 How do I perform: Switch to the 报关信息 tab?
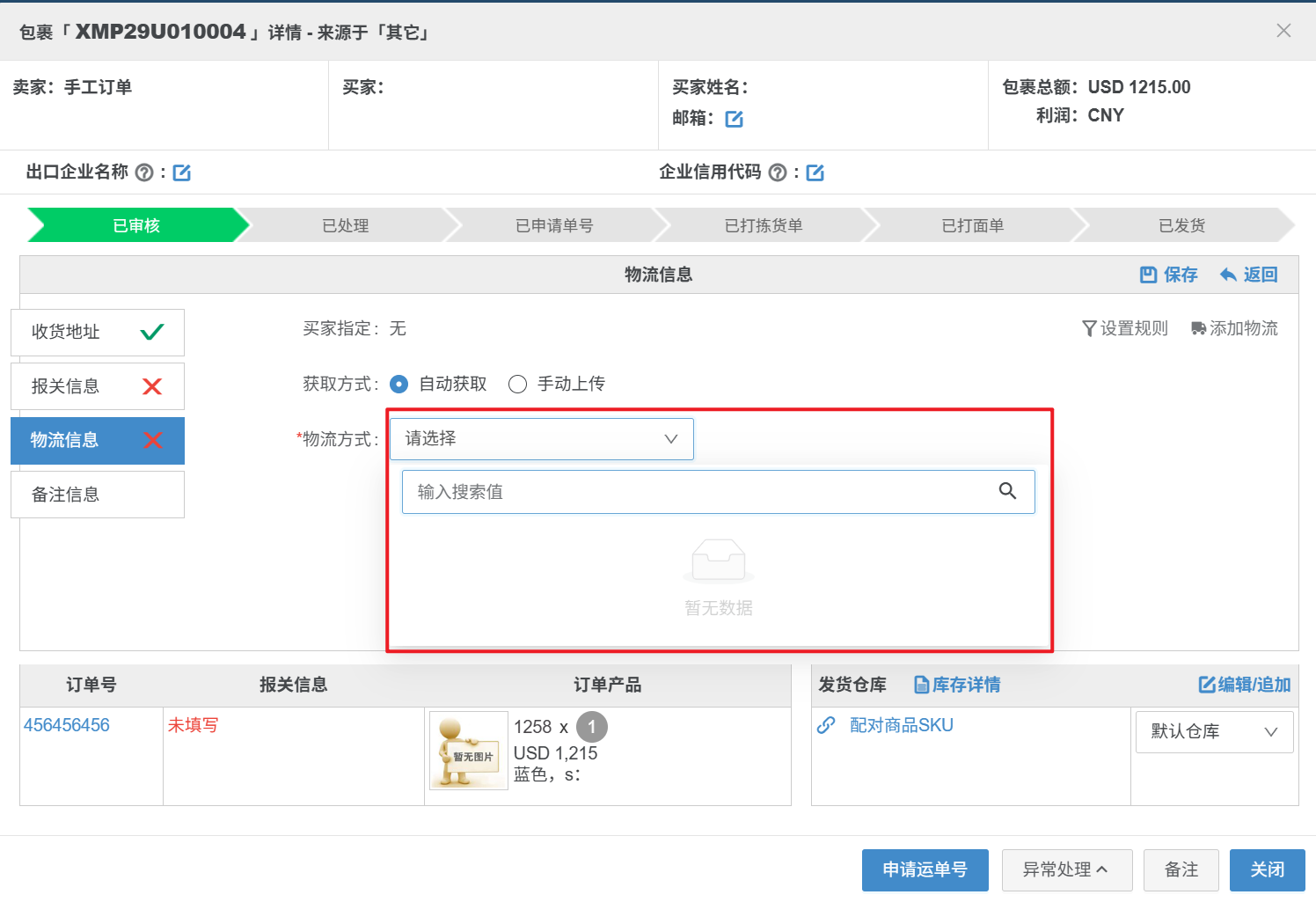[97, 386]
